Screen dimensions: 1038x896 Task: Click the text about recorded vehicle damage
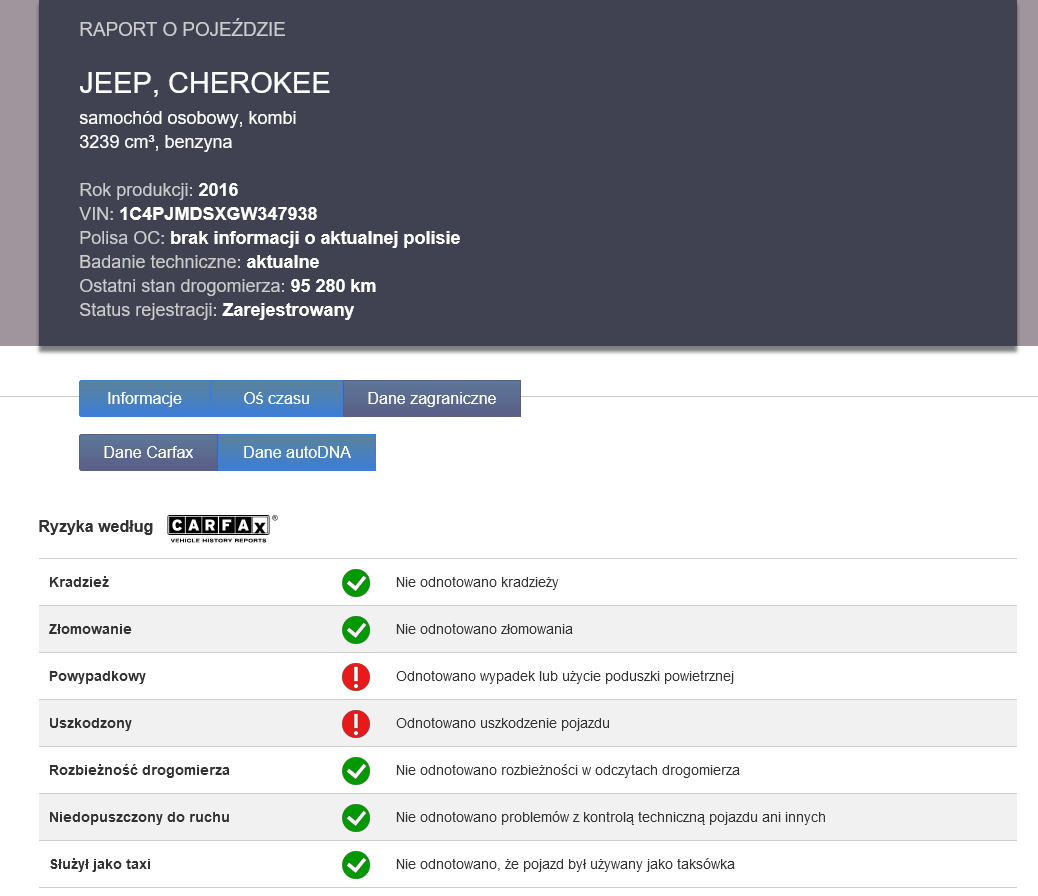(503, 723)
